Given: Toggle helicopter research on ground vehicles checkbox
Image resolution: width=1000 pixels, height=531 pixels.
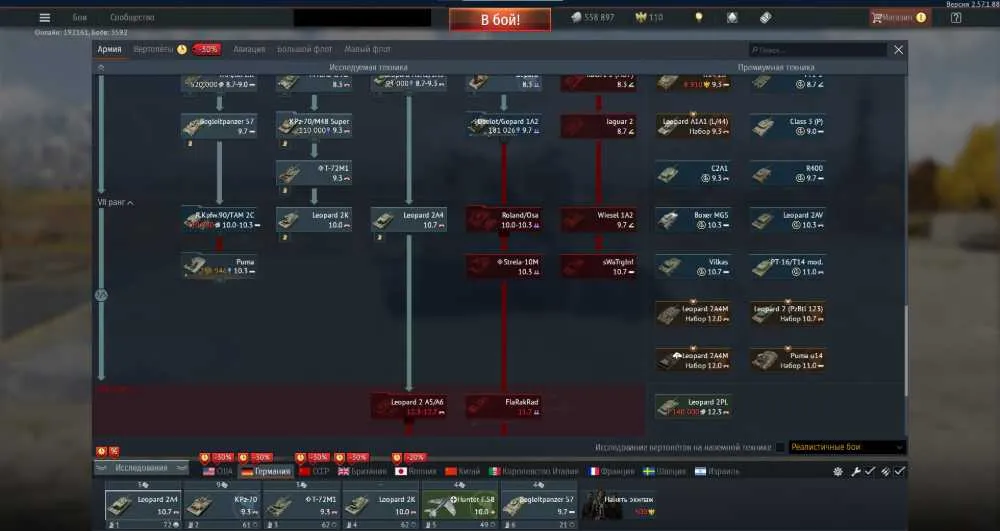Looking at the screenshot, I should pos(779,447).
